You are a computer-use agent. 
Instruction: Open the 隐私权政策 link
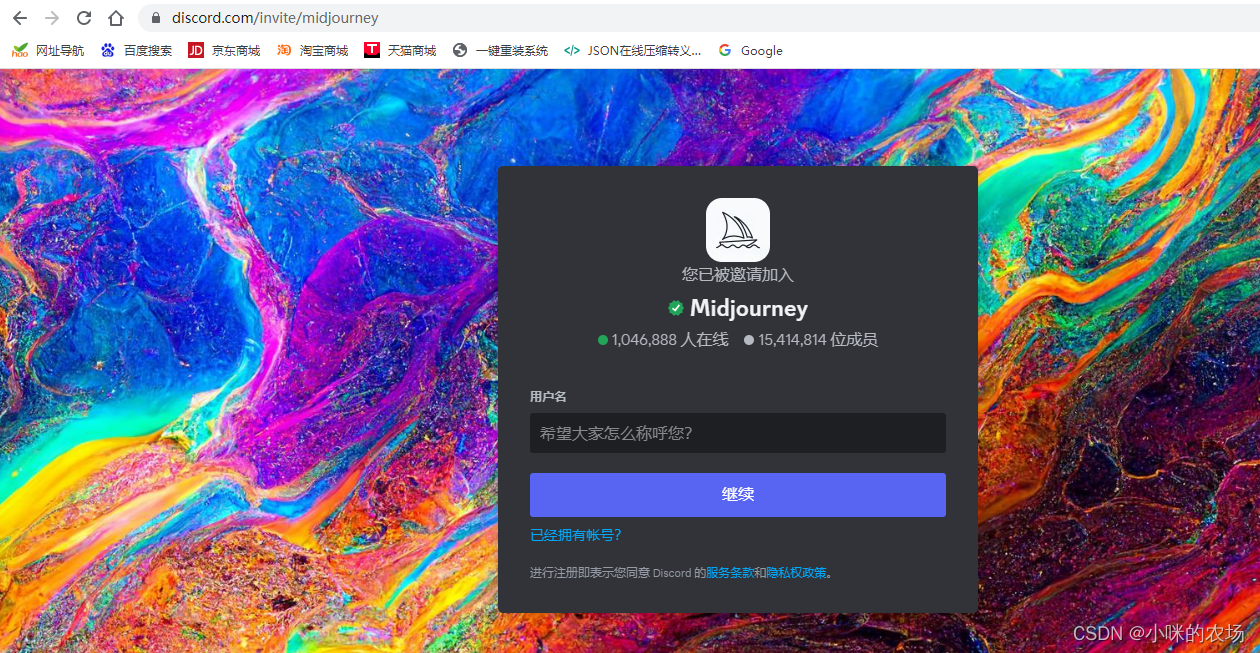[x=795, y=572]
